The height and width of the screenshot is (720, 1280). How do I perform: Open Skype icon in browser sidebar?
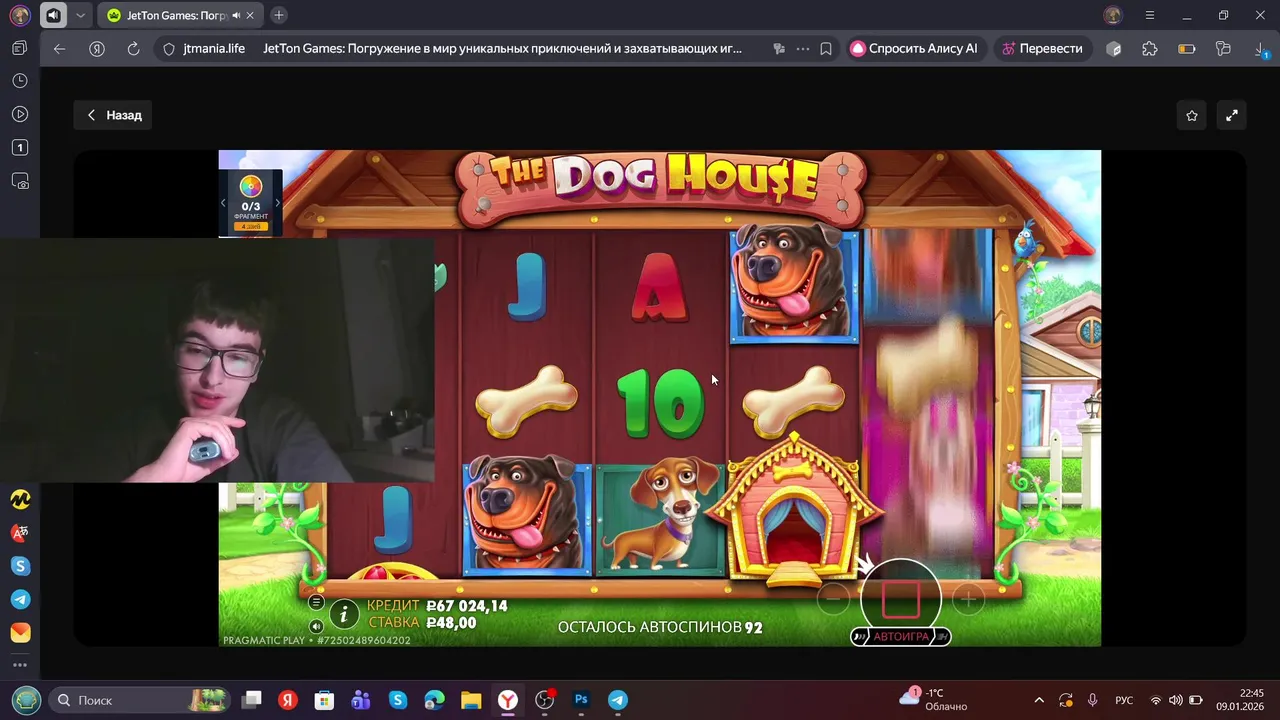pos(20,566)
